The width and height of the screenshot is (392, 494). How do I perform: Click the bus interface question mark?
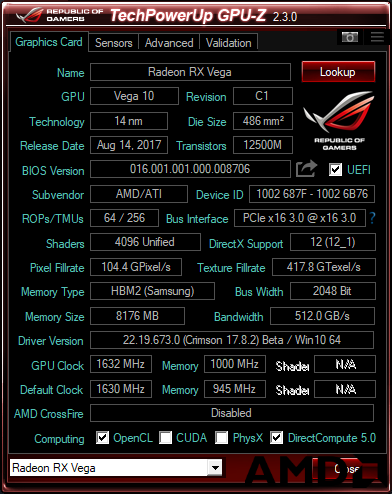372,218
